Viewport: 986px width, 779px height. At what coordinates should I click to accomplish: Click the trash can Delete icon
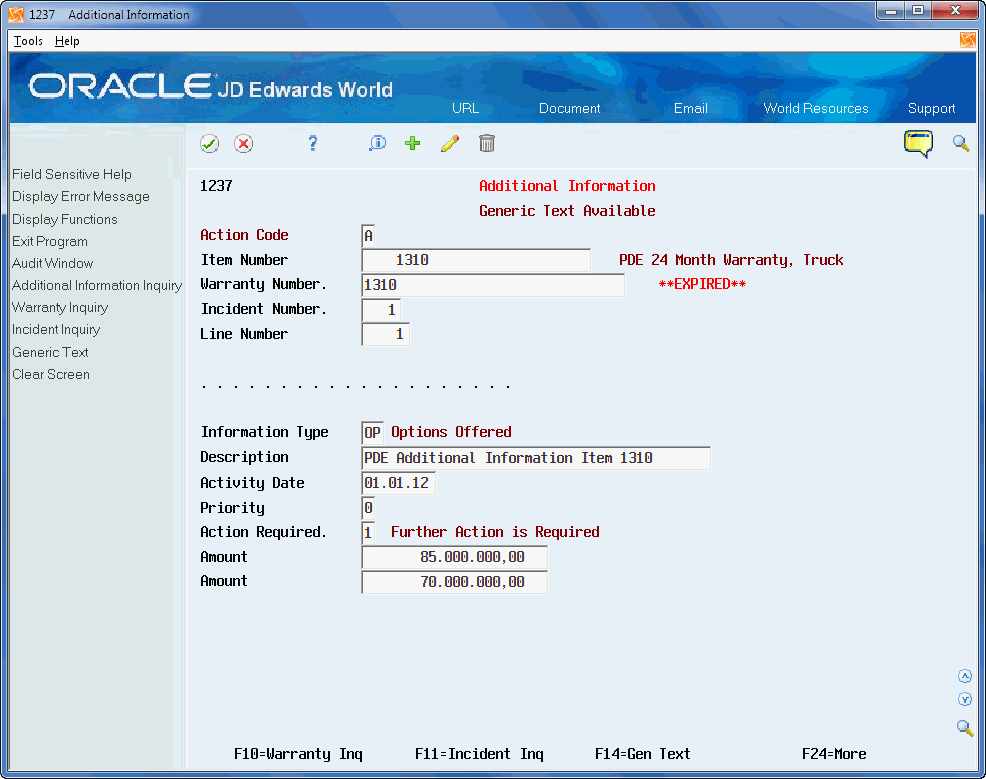[487, 144]
